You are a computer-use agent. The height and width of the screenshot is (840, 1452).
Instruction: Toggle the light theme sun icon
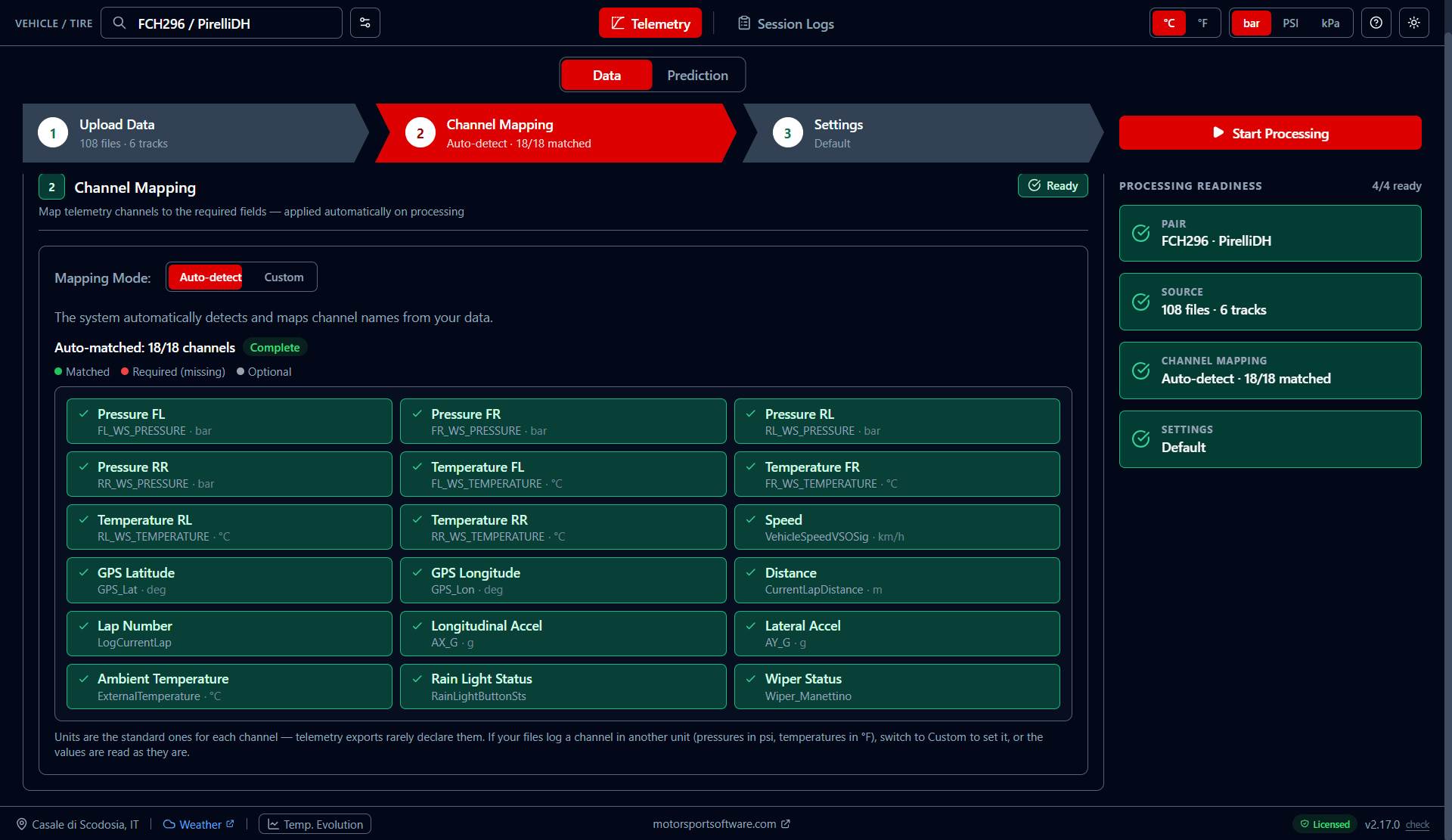tap(1414, 23)
